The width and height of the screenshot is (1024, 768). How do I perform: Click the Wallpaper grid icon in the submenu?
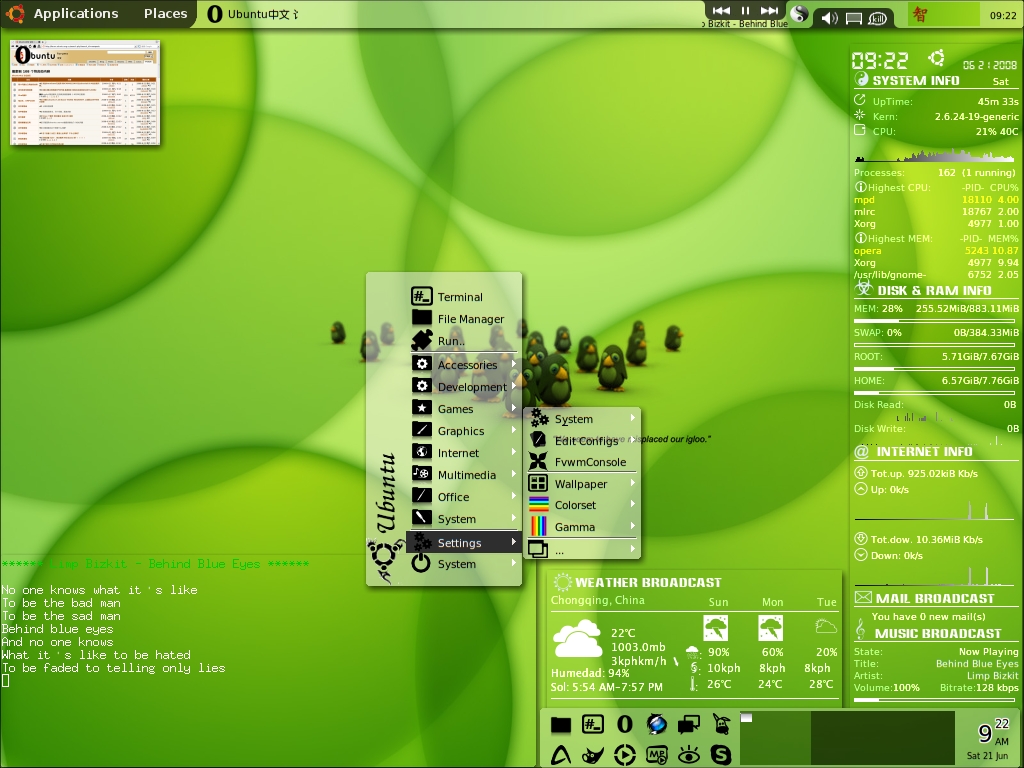pos(538,483)
